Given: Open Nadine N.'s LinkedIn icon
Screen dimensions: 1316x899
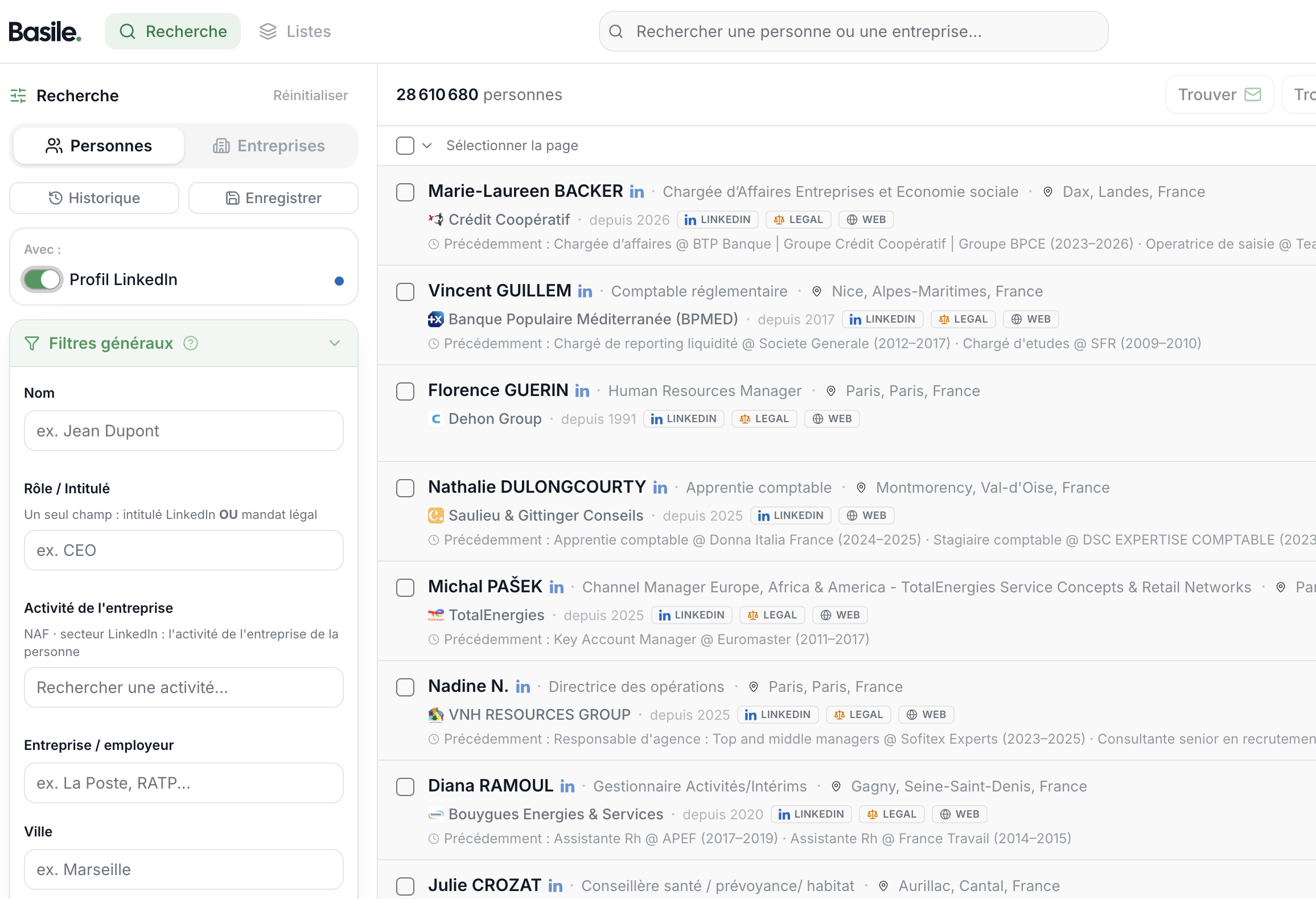Looking at the screenshot, I should pos(523,687).
